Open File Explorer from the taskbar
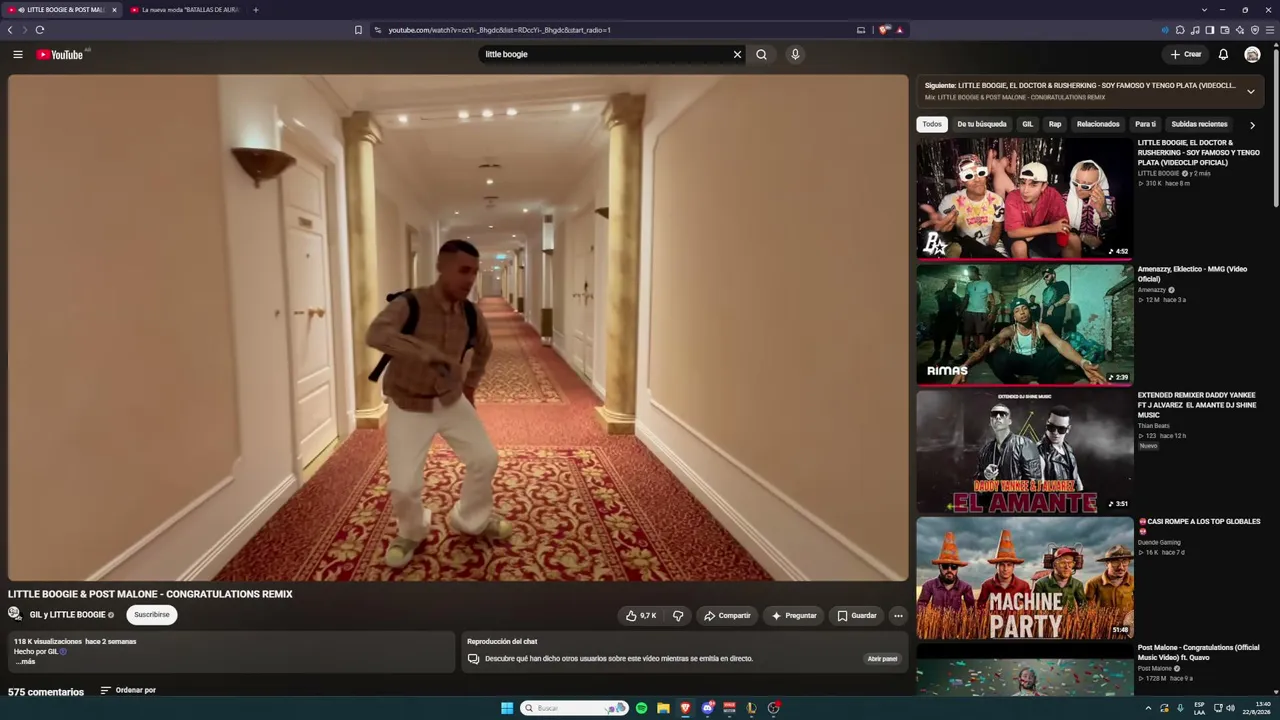This screenshot has width=1280, height=720. tap(663, 708)
